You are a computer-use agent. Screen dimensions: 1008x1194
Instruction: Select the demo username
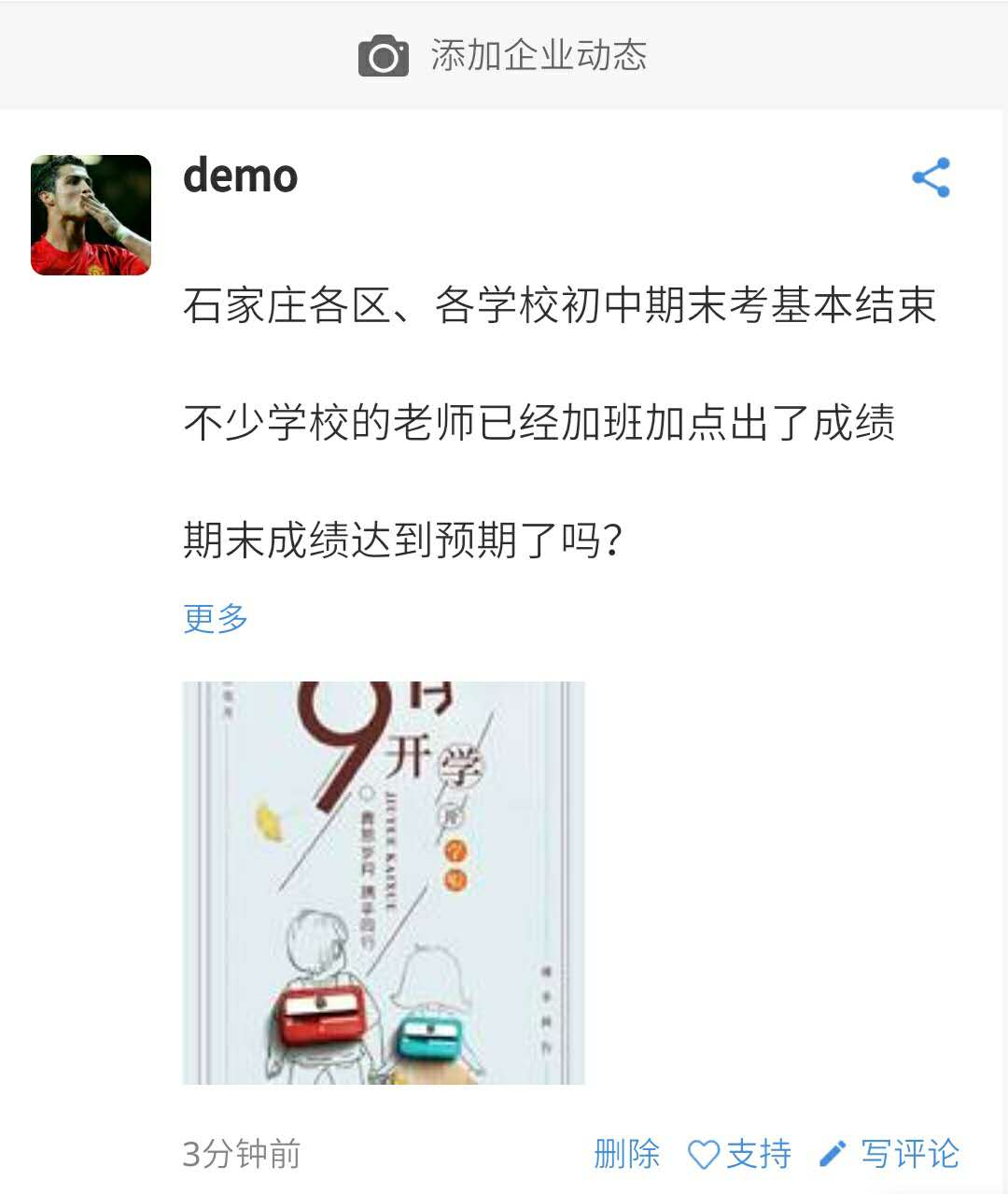241,176
